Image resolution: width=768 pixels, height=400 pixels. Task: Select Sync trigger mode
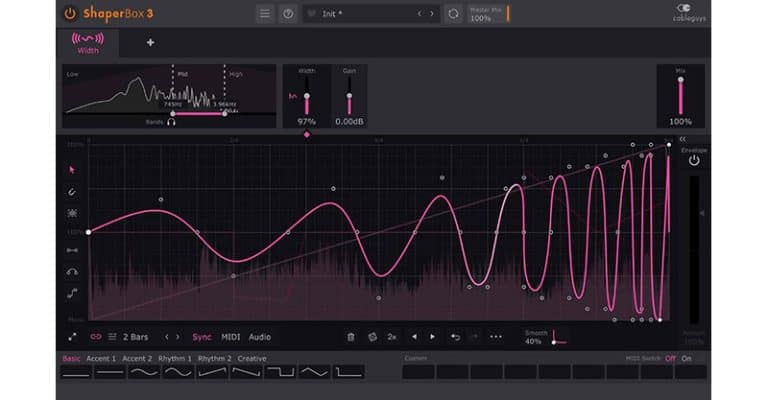(202, 337)
